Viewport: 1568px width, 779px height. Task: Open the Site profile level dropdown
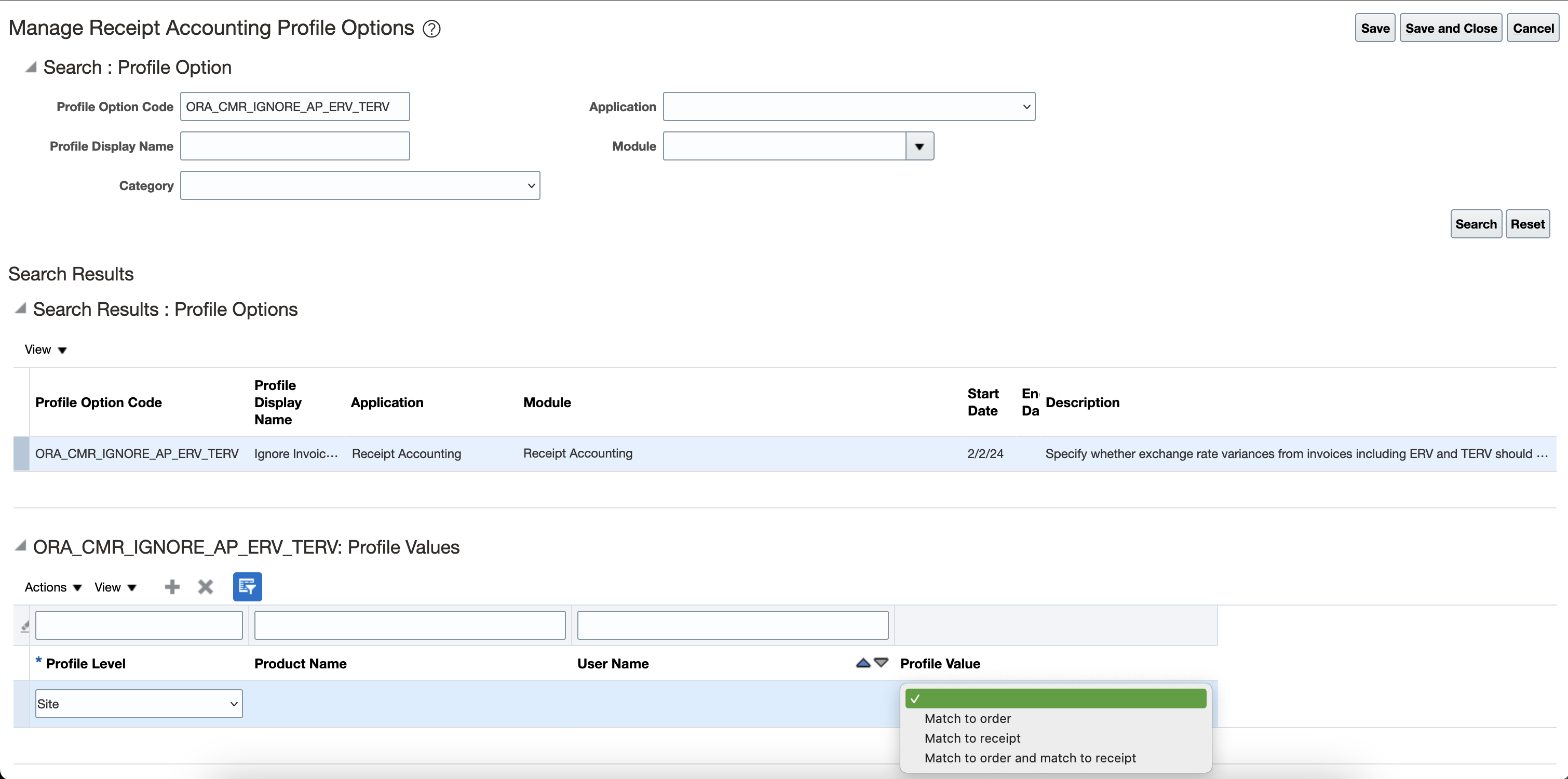click(139, 704)
